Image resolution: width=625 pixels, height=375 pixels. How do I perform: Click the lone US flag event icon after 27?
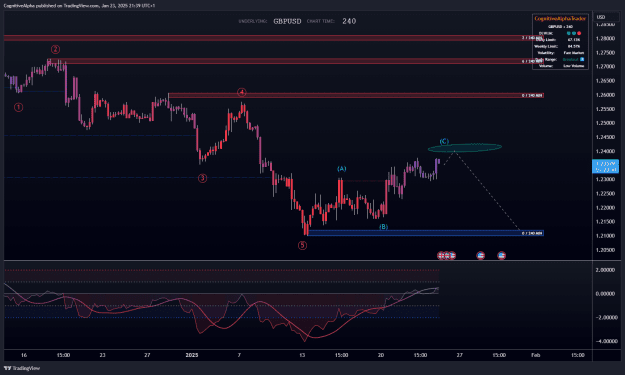480,255
